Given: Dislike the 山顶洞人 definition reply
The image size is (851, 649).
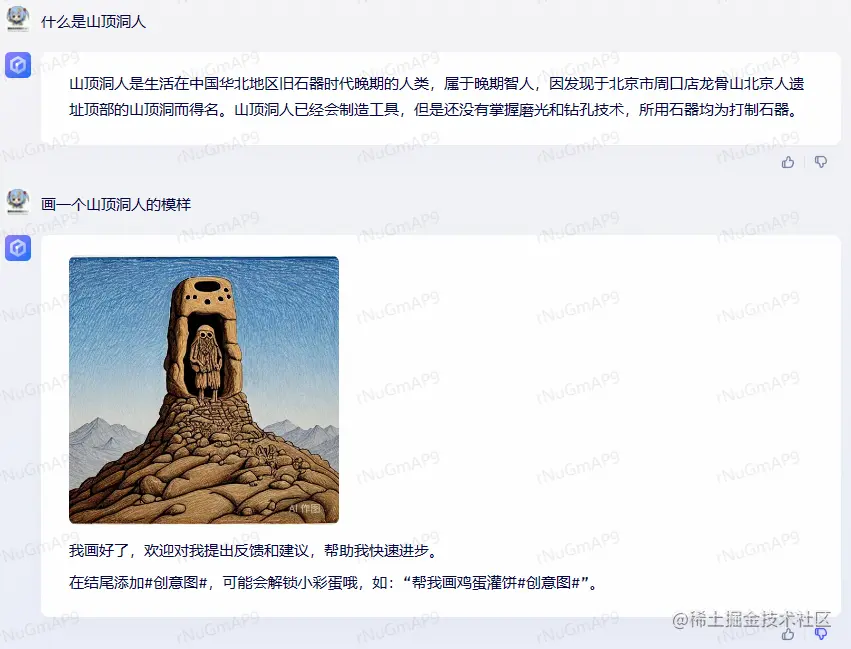Looking at the screenshot, I should pyautogui.click(x=821, y=162).
